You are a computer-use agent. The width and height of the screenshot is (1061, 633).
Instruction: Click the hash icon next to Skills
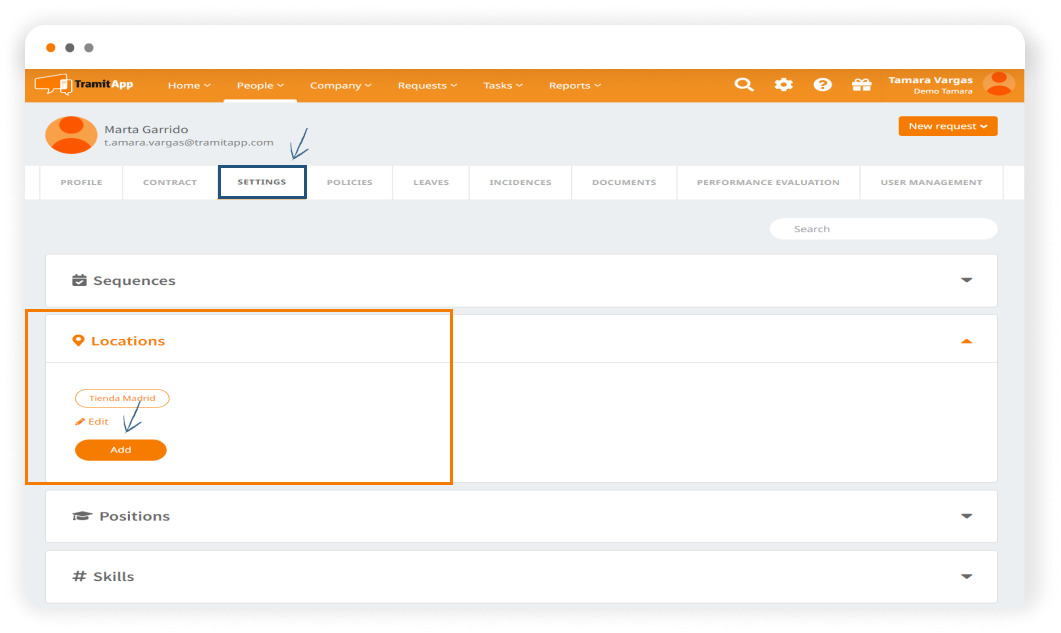(79, 576)
